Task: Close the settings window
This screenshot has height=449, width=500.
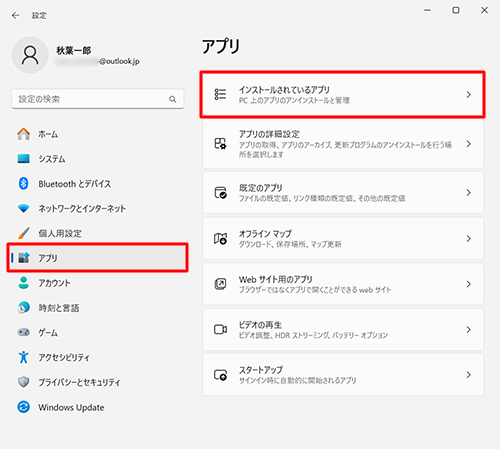Action: pyautogui.click(x=484, y=10)
